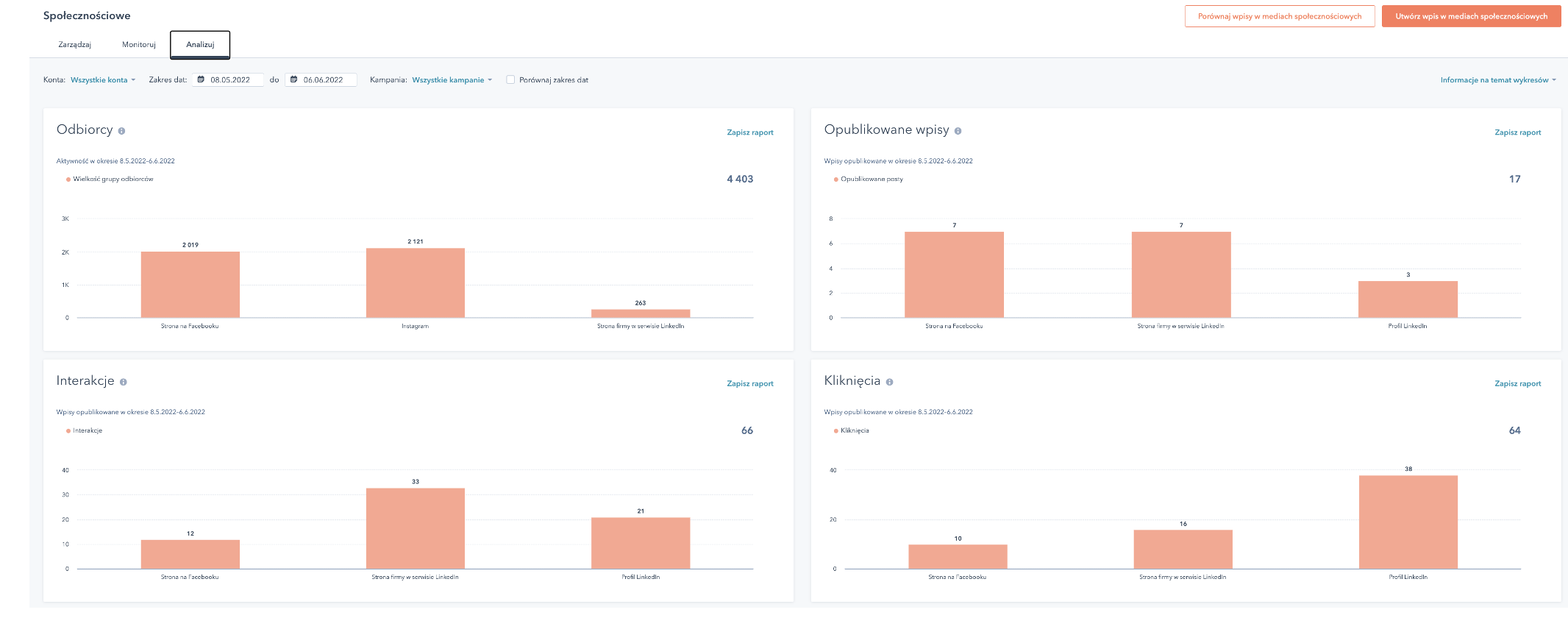Image resolution: width=1568 pixels, height=618 pixels.
Task: Click calendar icon in end date field
Action: [293, 79]
